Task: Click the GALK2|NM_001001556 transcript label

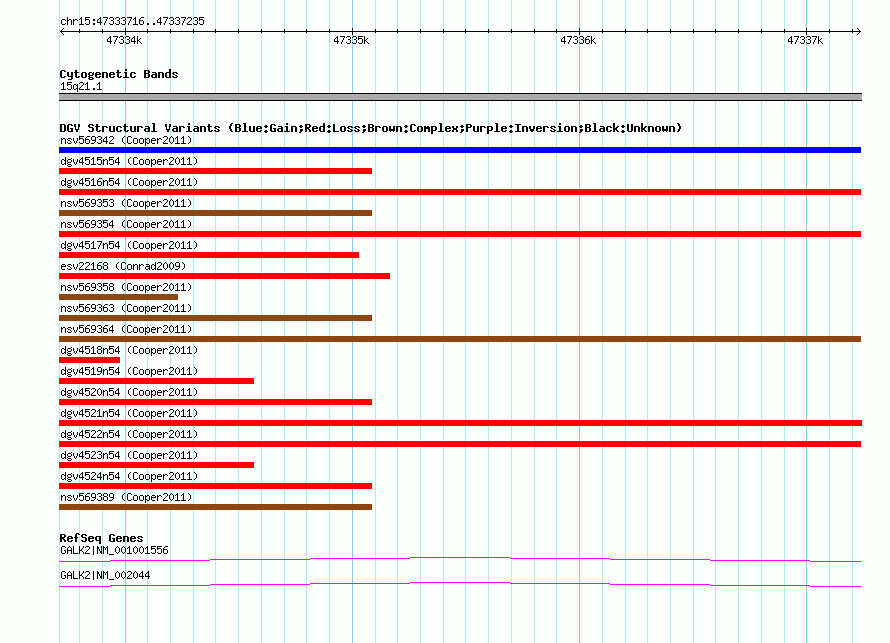Action: 114,550
